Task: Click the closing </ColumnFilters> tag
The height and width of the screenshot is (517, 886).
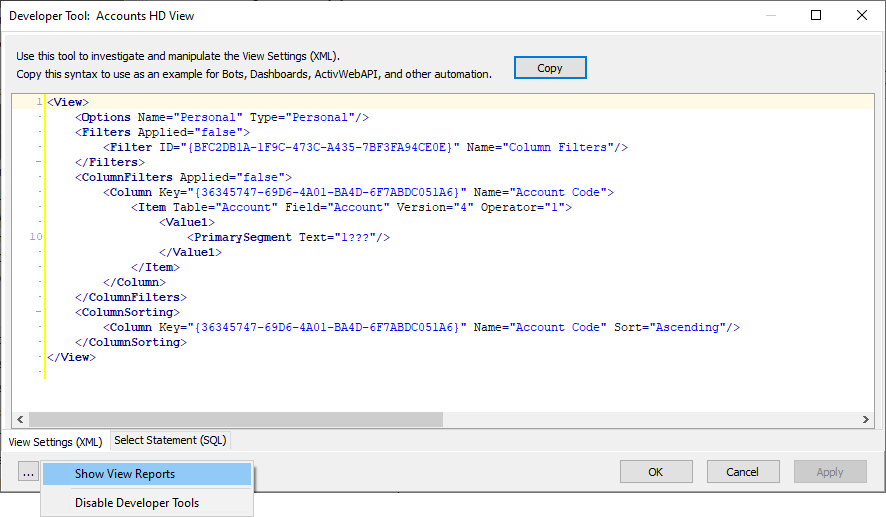Action: point(131,297)
